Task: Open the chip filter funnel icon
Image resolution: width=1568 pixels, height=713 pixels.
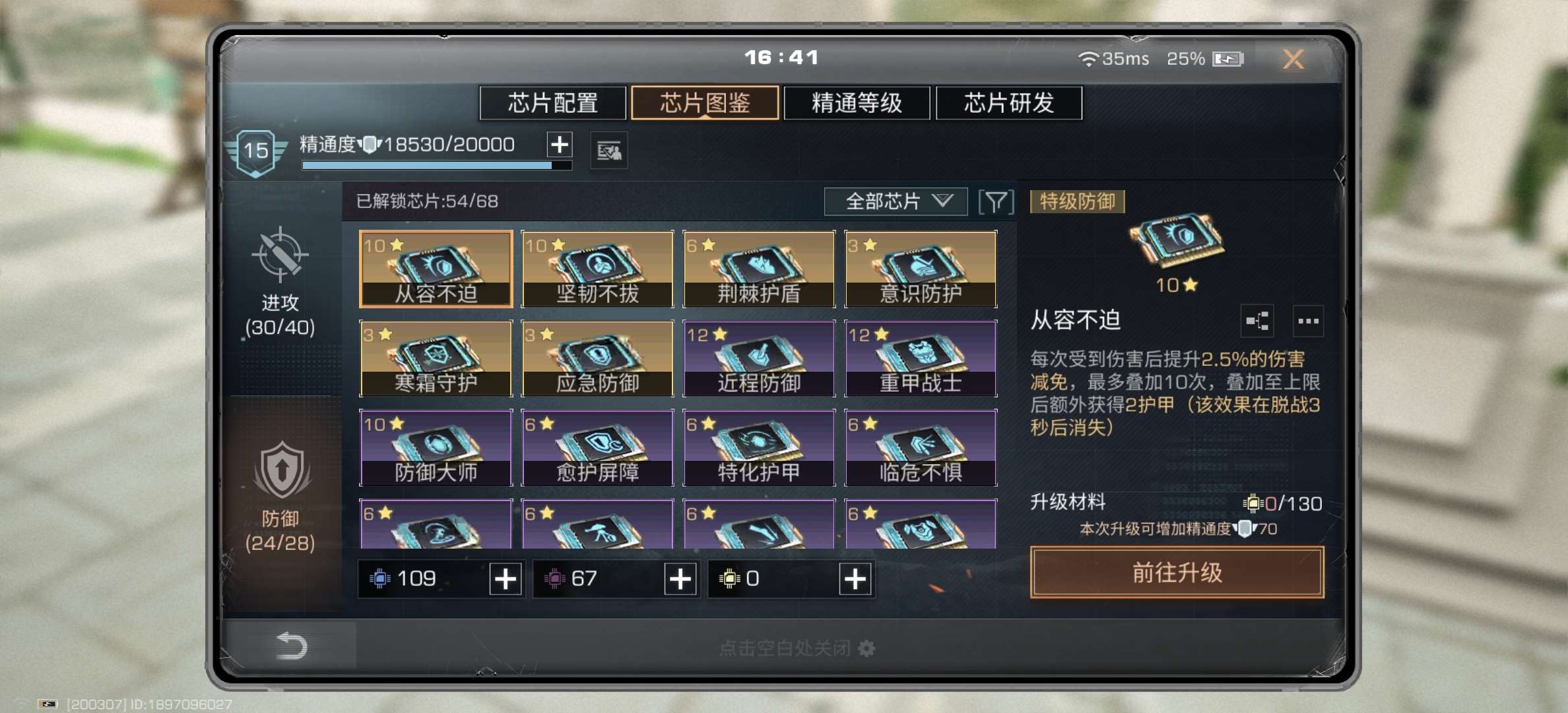Action: 996,201
